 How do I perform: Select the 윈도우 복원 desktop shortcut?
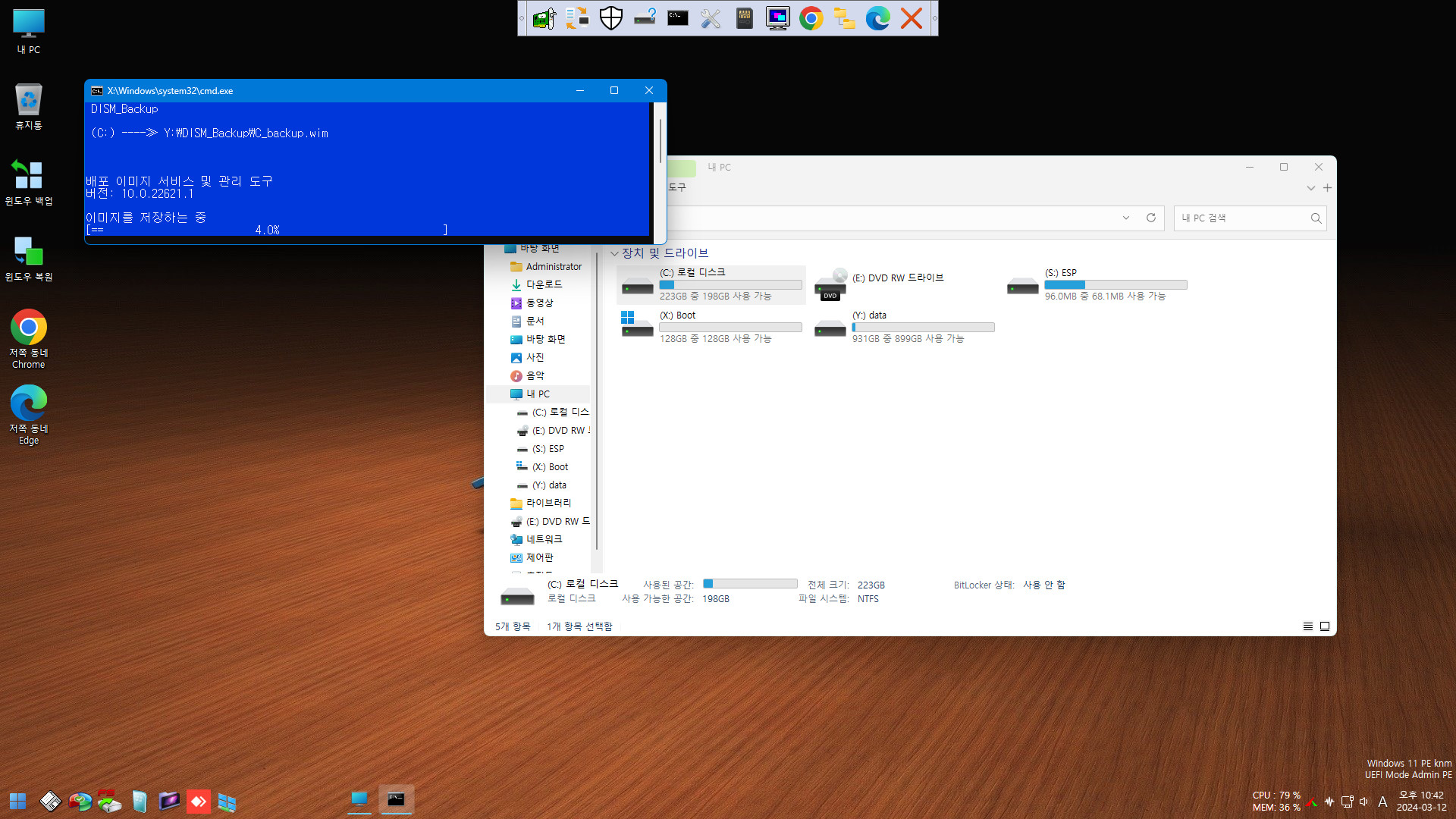(29, 258)
